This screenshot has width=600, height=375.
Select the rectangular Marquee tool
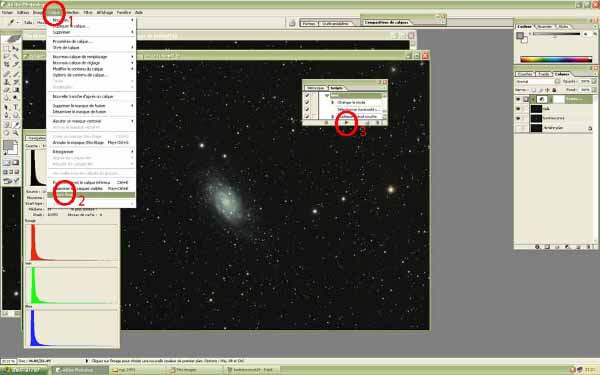tap(7, 49)
